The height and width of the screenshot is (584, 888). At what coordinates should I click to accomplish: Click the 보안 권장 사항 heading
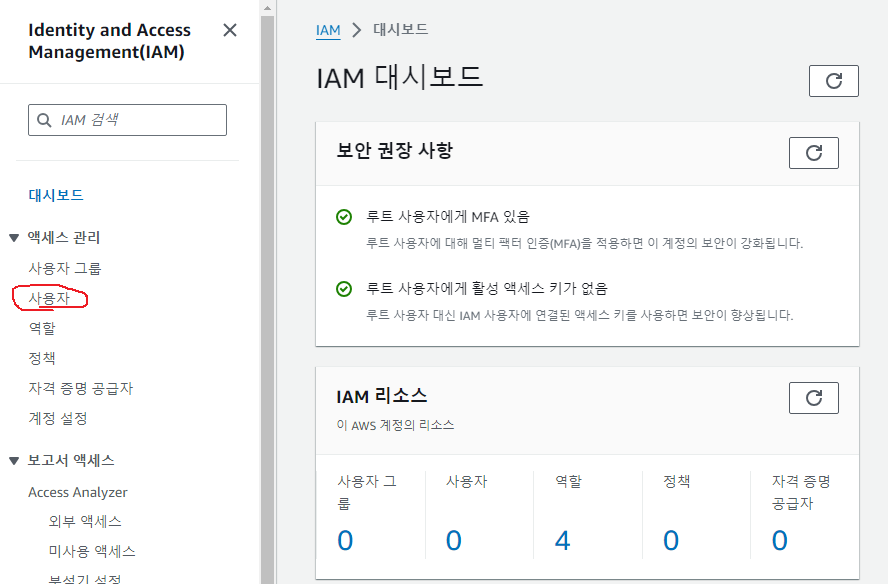(395, 151)
